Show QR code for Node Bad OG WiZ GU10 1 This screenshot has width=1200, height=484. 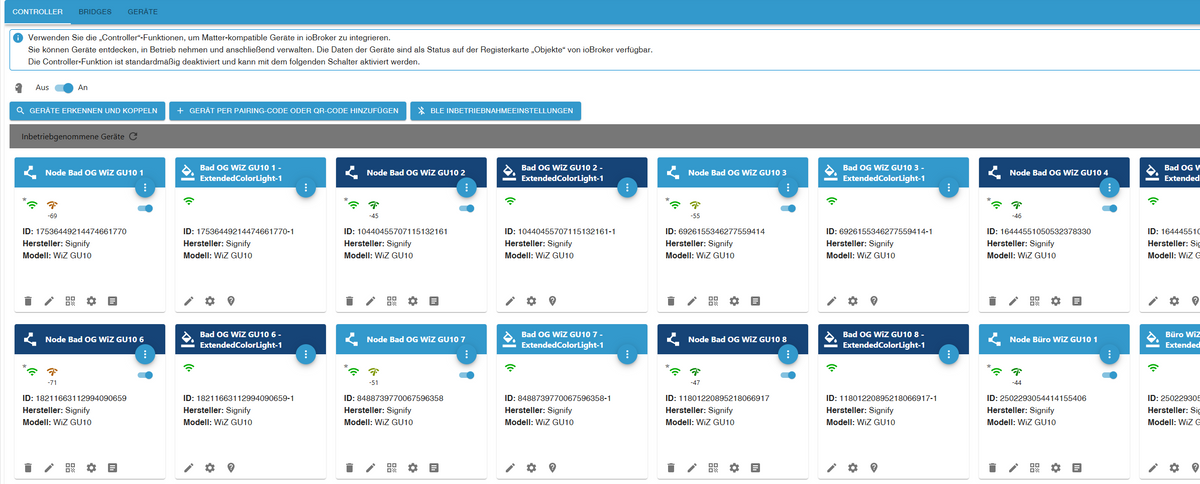coord(70,300)
